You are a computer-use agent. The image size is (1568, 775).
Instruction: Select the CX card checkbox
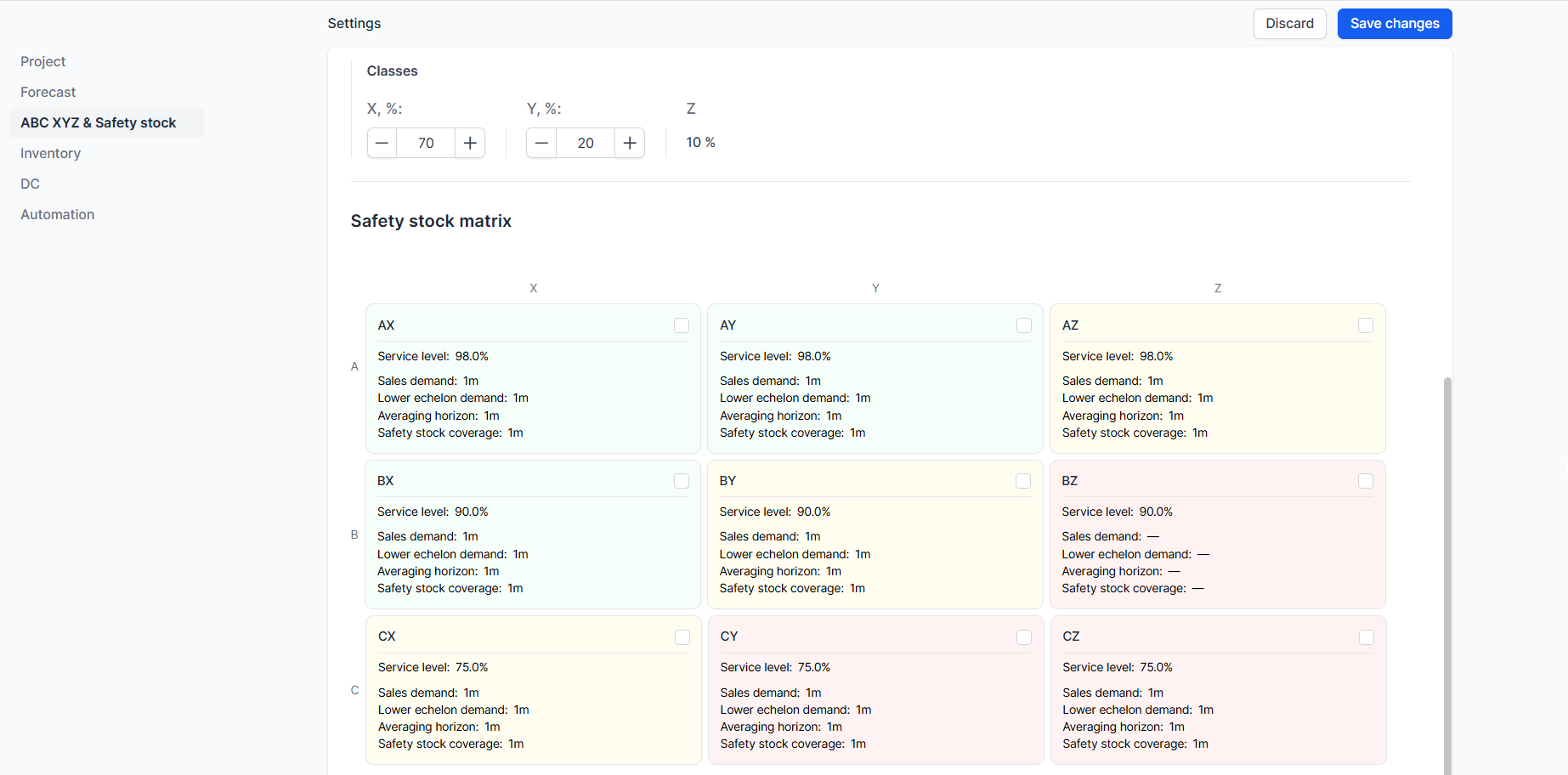click(x=682, y=637)
